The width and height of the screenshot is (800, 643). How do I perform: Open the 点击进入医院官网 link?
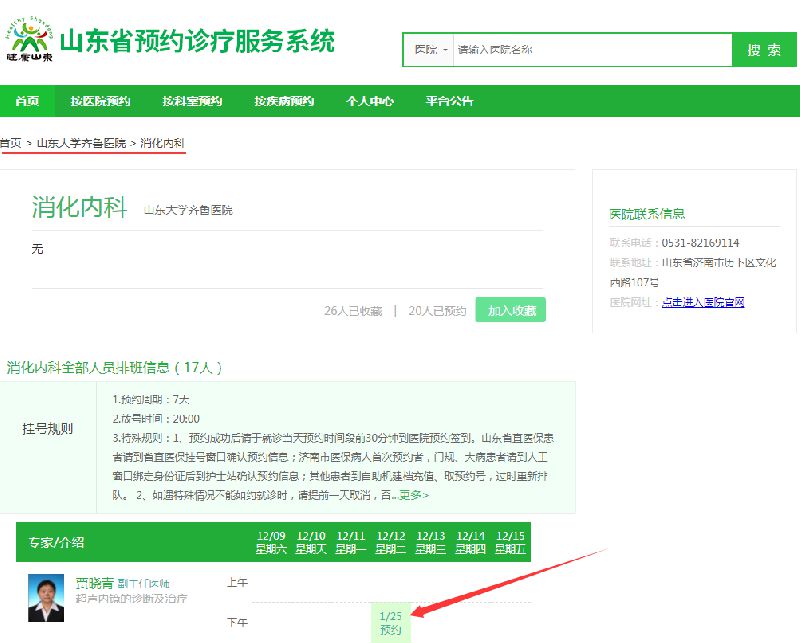pos(703,302)
